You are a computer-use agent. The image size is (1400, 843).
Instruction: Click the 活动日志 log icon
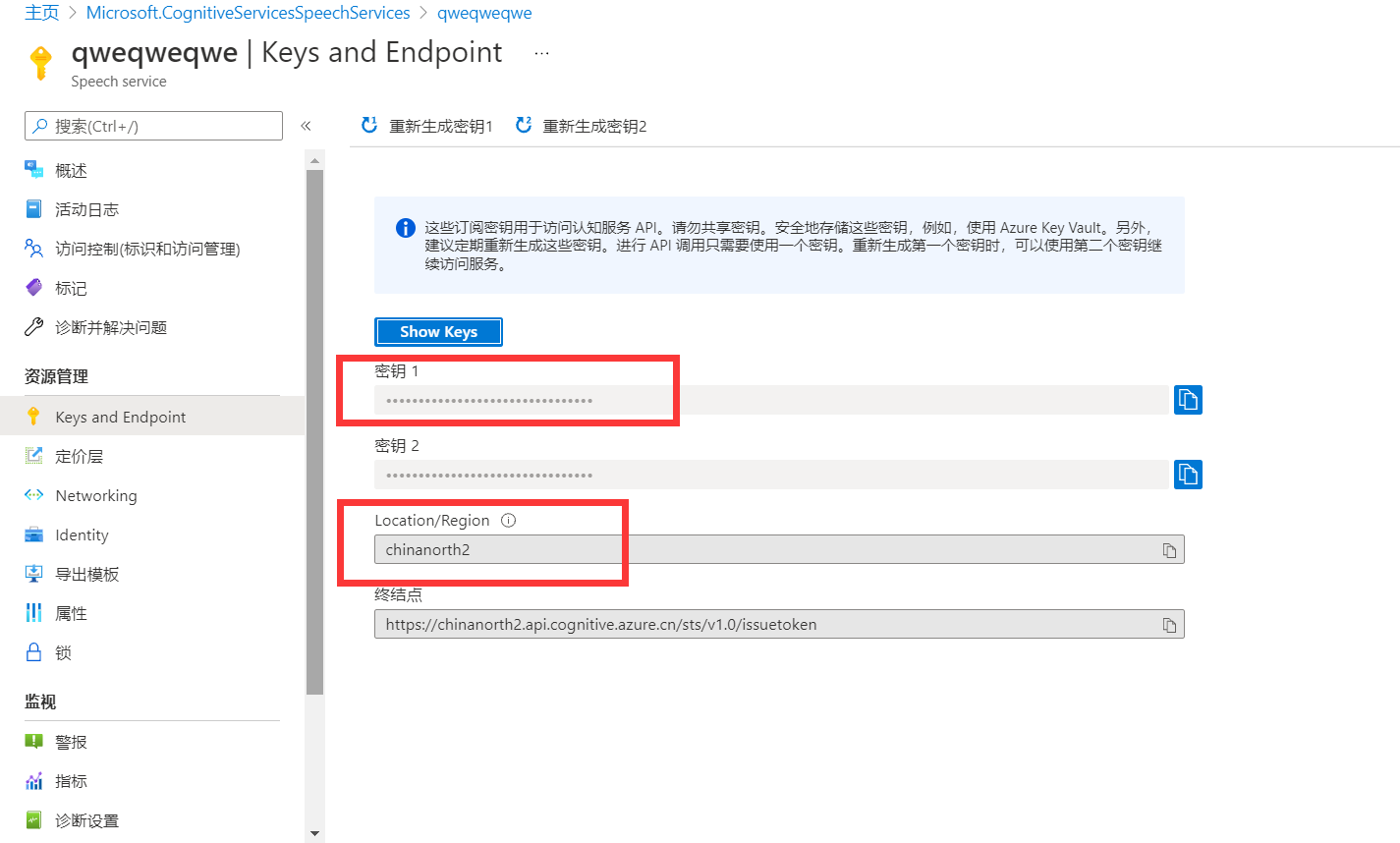coord(33,209)
